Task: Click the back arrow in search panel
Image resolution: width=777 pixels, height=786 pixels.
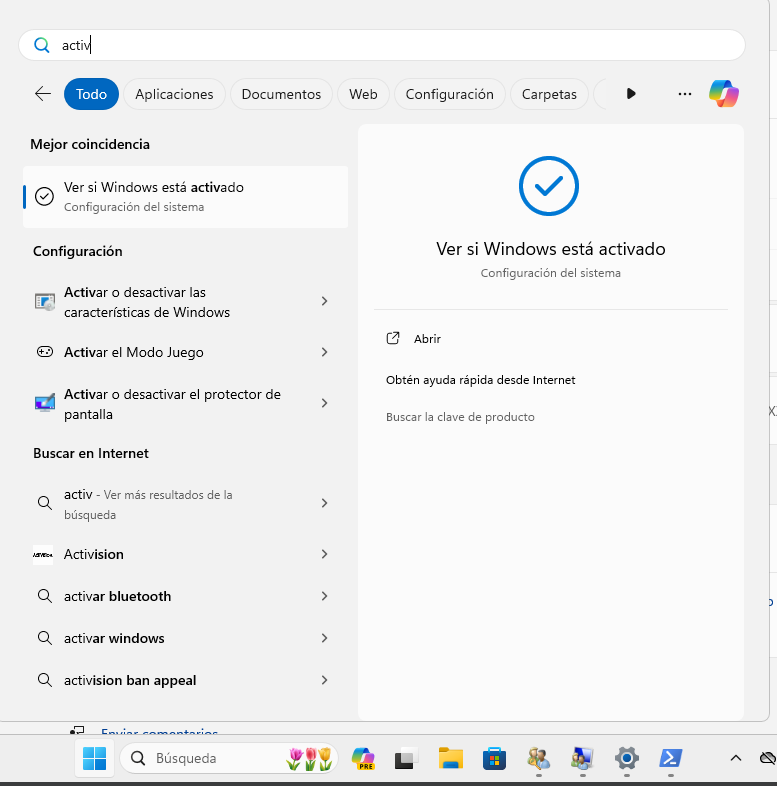Action: pos(43,94)
